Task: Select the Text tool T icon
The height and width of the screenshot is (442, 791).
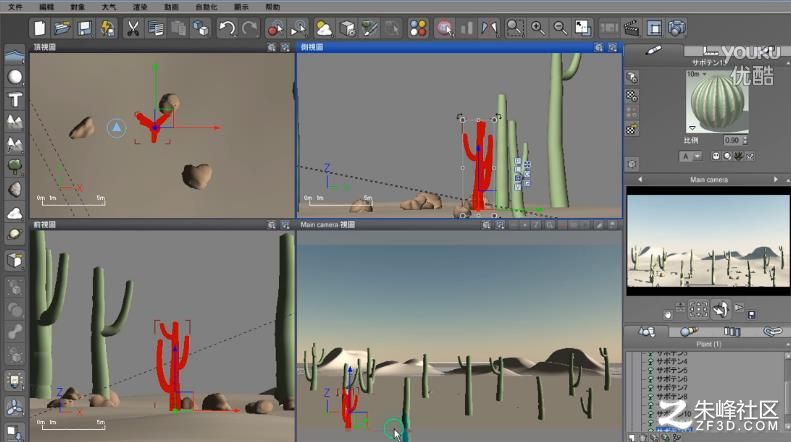Action: (x=15, y=99)
